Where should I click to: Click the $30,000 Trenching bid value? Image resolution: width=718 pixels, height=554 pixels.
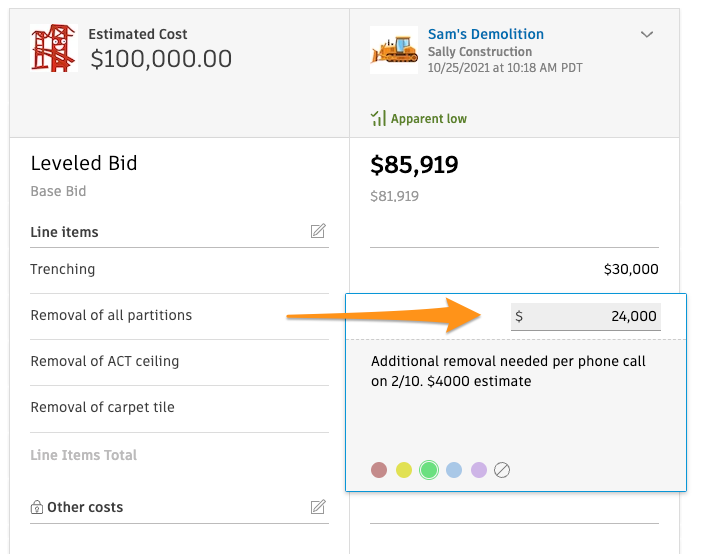coord(631,269)
